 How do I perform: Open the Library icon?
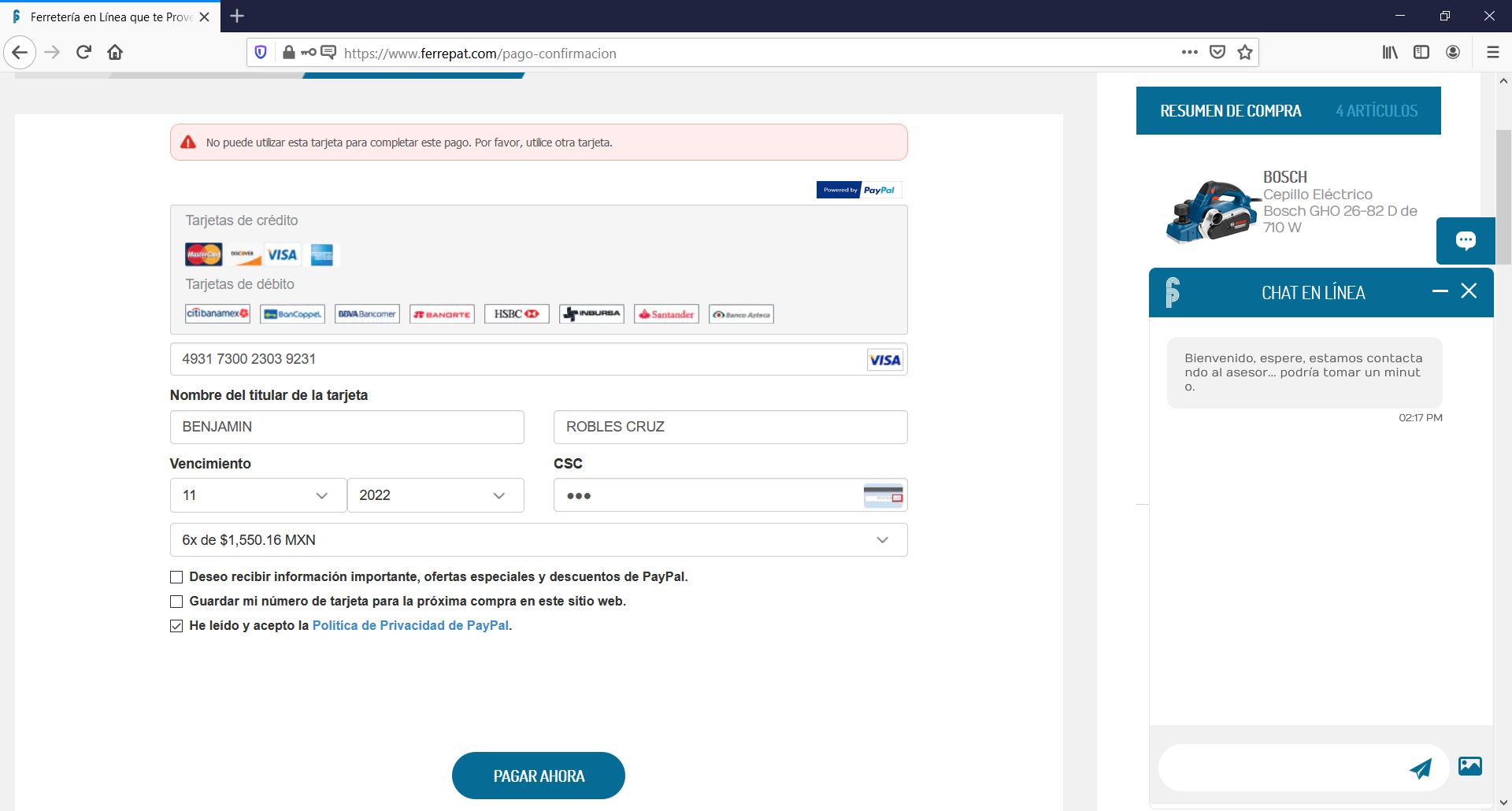tap(1390, 53)
